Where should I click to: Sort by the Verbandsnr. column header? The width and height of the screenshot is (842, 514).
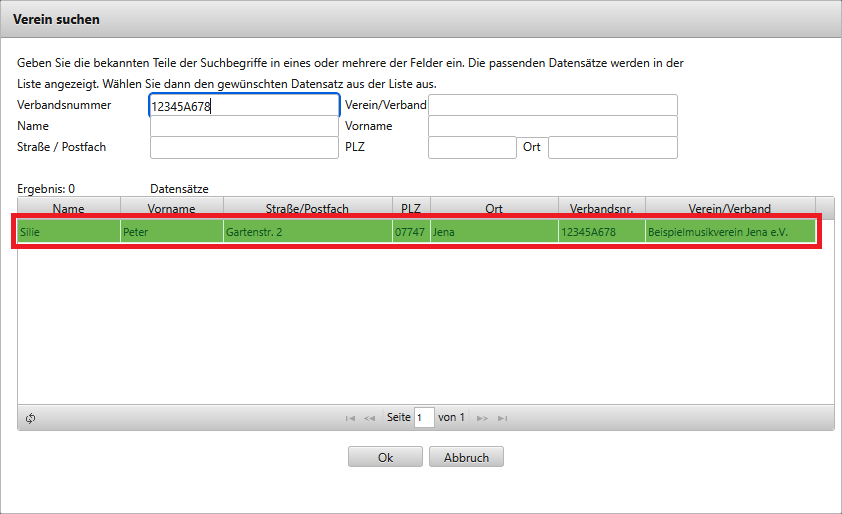pos(601,208)
